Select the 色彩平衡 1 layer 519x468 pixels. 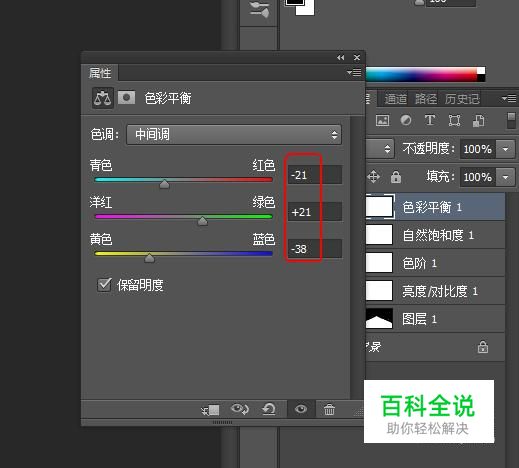pos(435,207)
